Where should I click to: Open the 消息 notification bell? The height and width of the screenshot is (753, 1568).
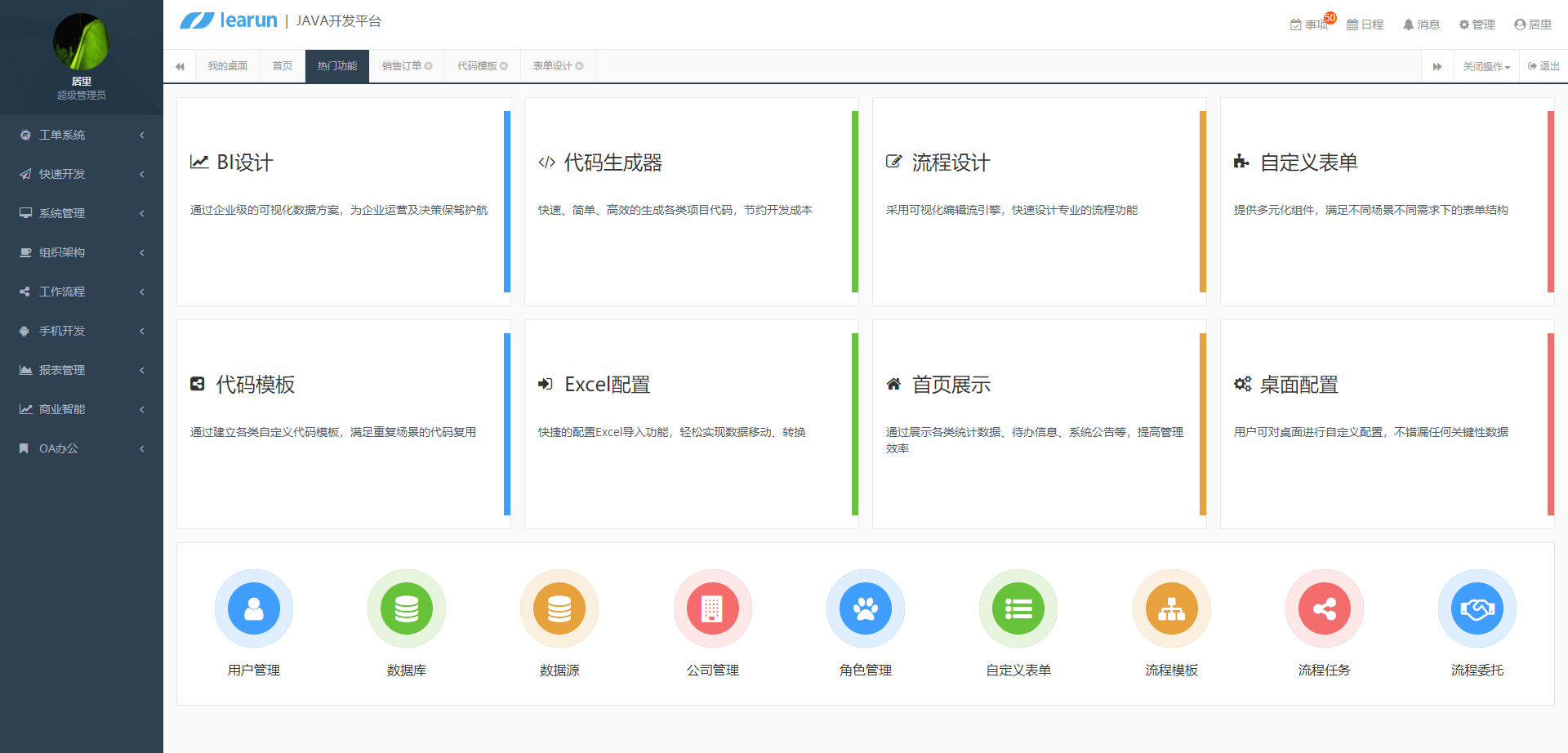point(1421,24)
